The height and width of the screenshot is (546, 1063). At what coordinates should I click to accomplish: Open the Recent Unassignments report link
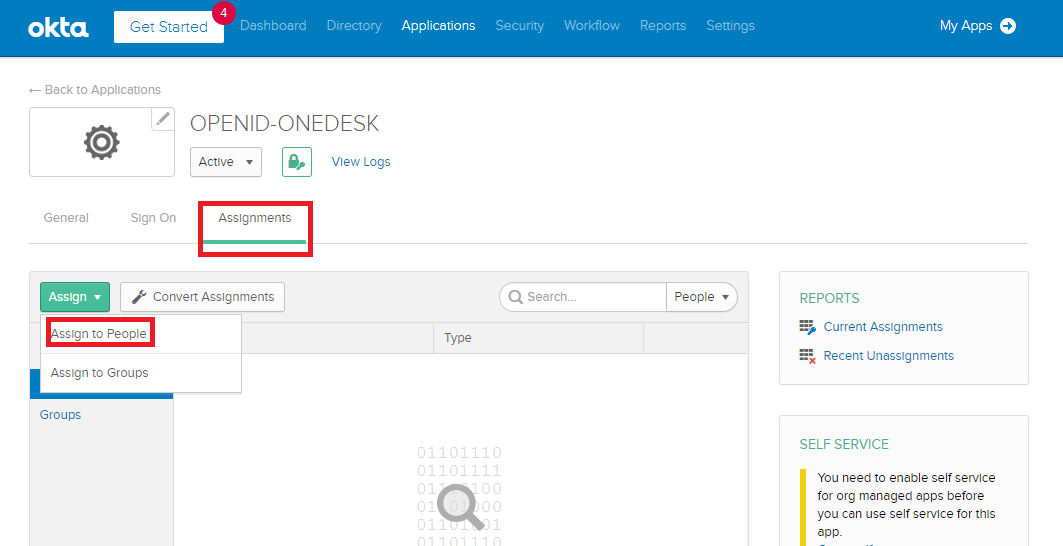coord(889,355)
